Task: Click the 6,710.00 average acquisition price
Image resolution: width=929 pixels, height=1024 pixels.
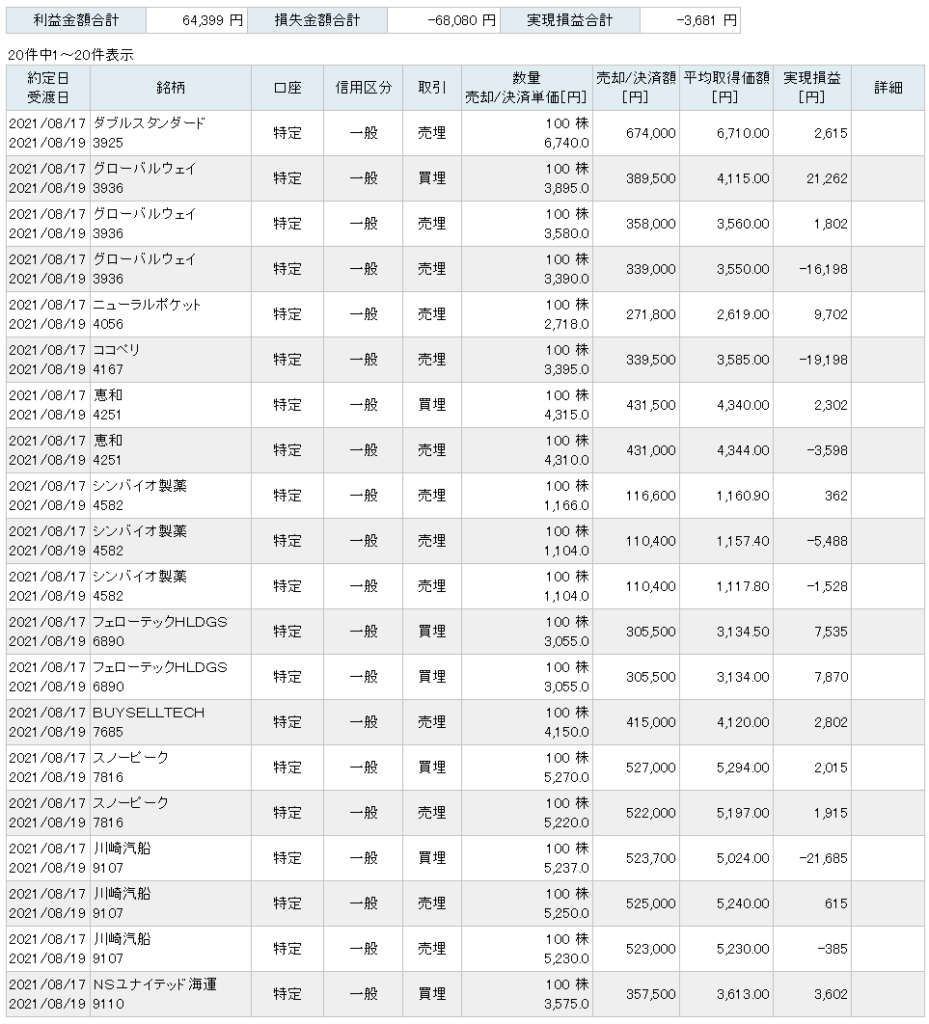Action: (743, 133)
